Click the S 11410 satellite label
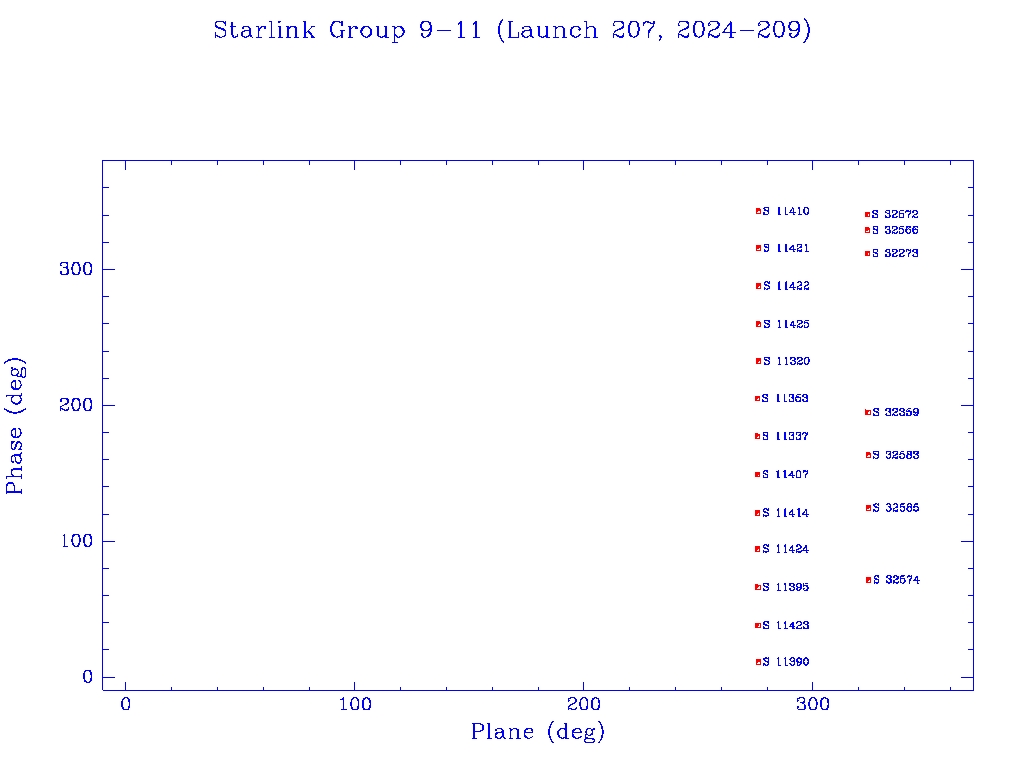The width and height of the screenshot is (1024, 768). tap(786, 212)
